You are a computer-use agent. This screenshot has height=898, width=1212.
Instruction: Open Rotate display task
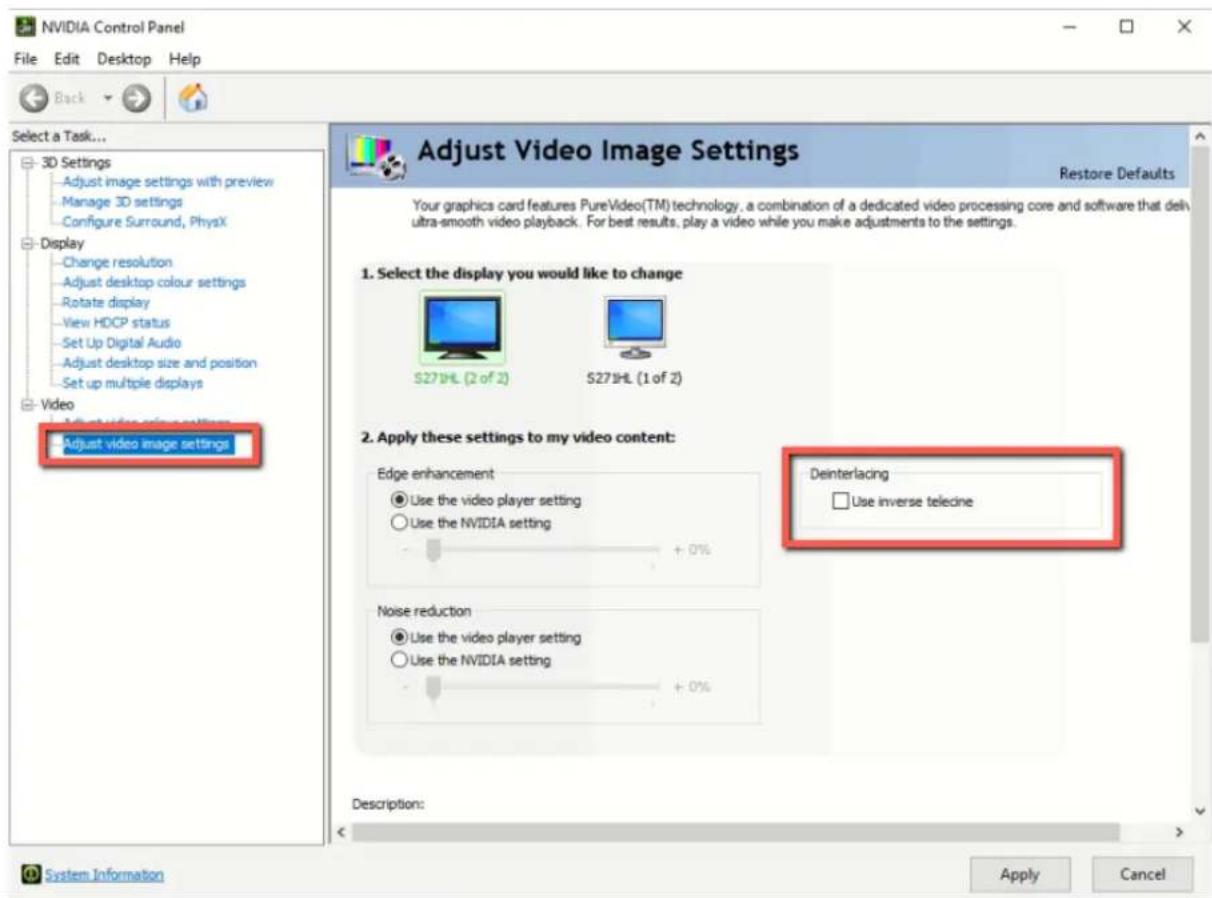click(106, 302)
